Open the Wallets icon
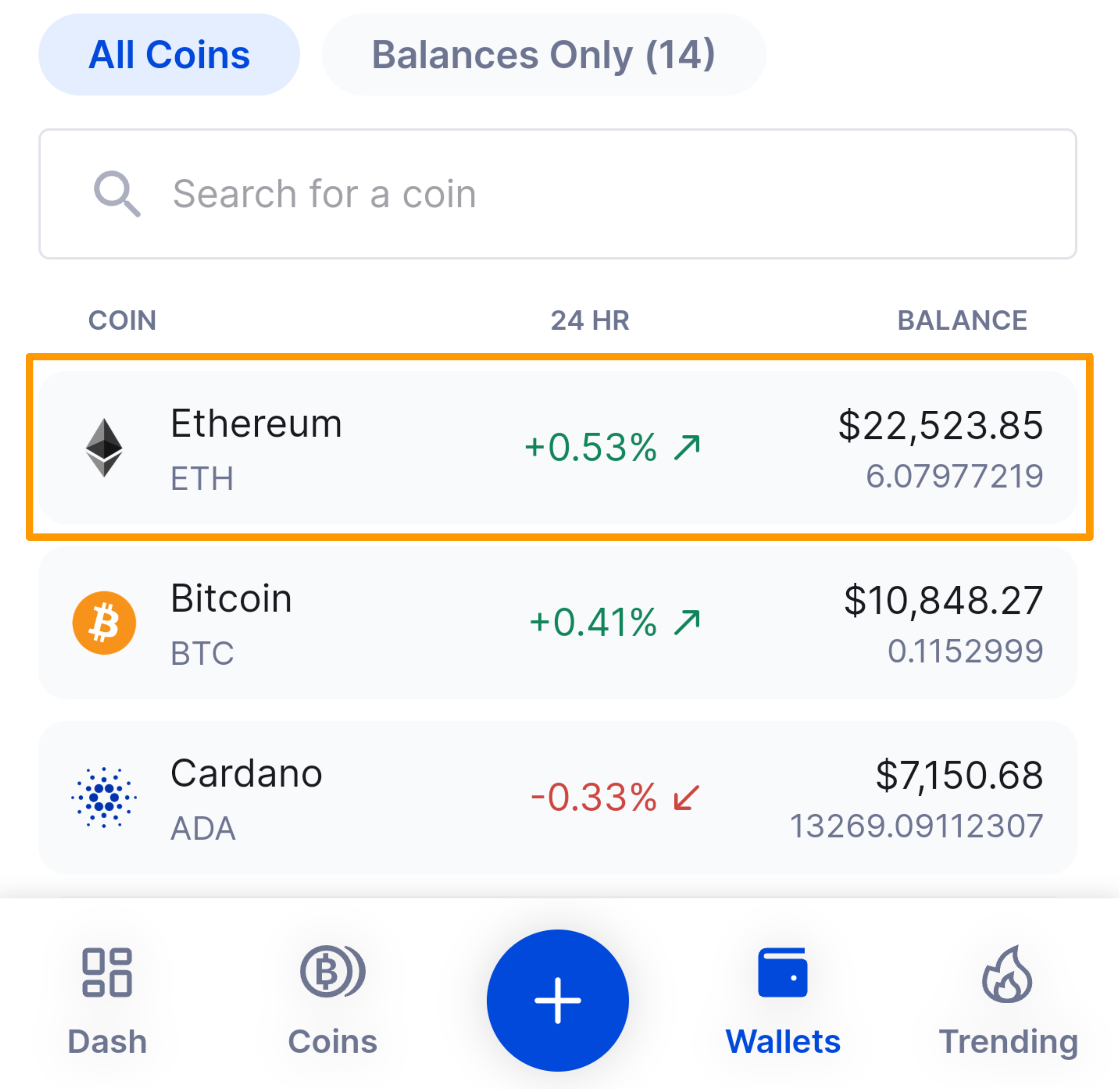1120x1089 pixels. click(783, 972)
